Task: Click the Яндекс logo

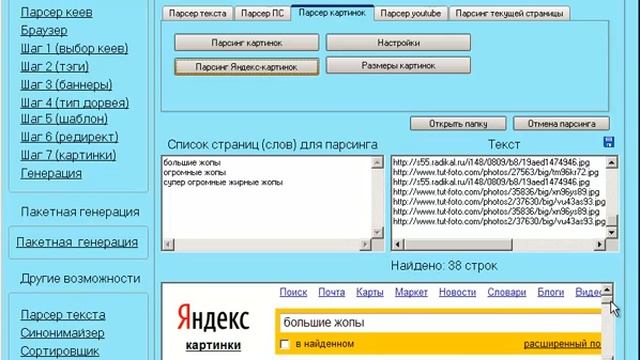Action: tap(213, 318)
